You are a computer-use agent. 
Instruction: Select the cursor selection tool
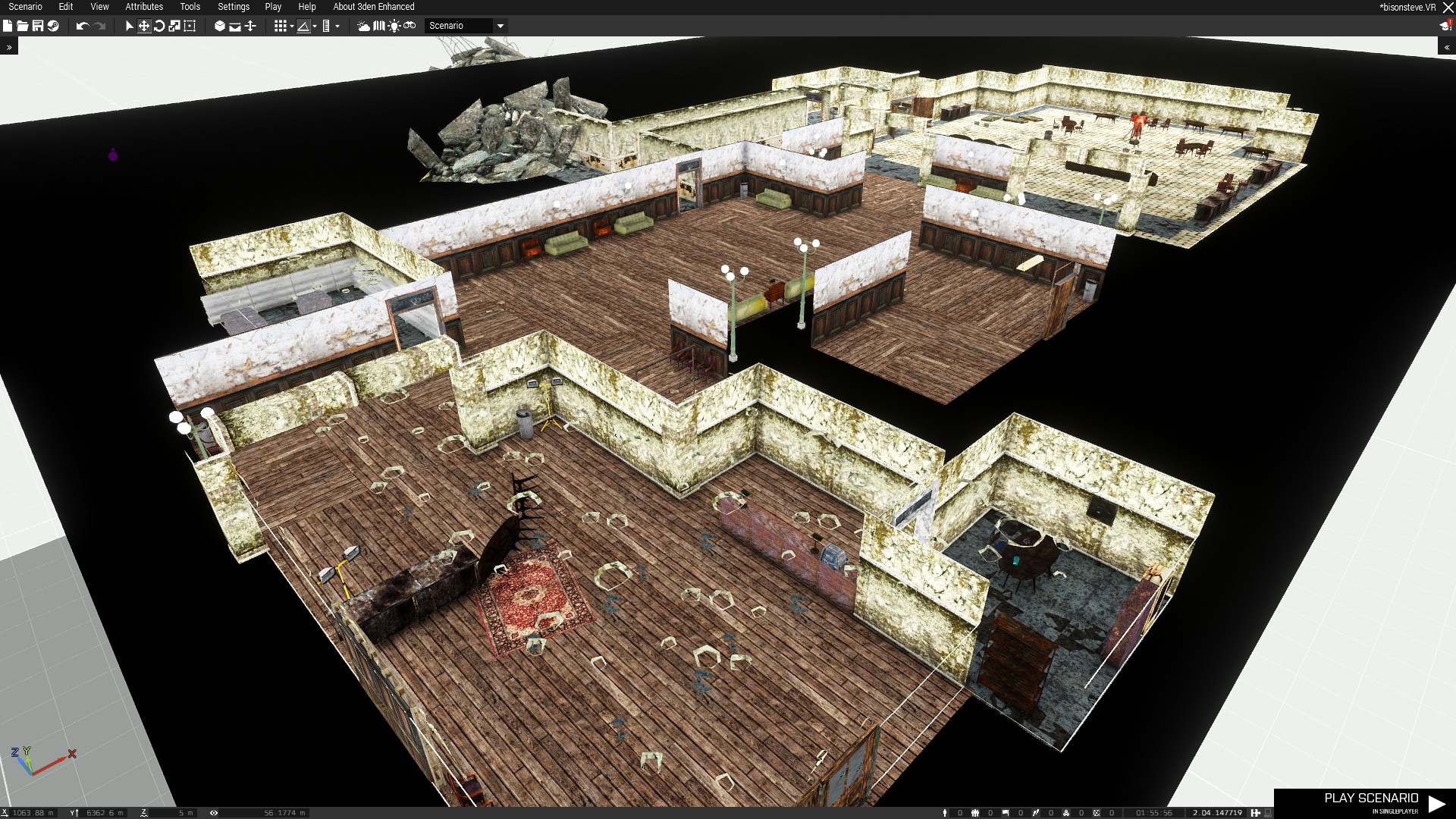coord(129,26)
